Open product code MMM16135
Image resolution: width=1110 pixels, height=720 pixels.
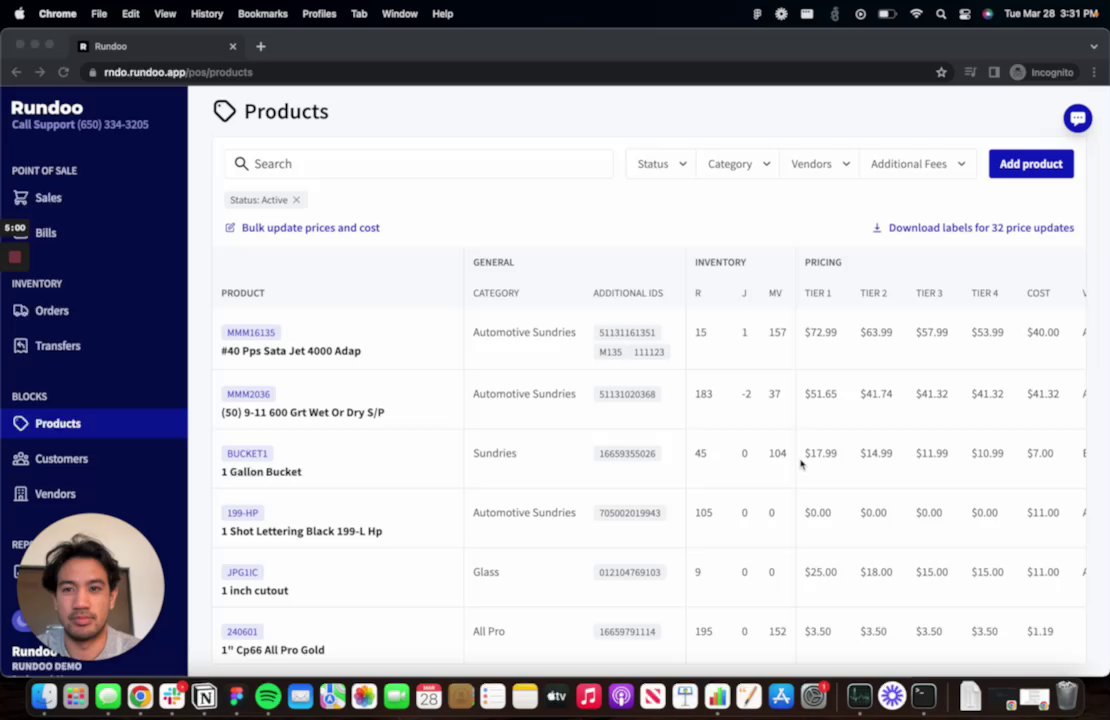(251, 332)
